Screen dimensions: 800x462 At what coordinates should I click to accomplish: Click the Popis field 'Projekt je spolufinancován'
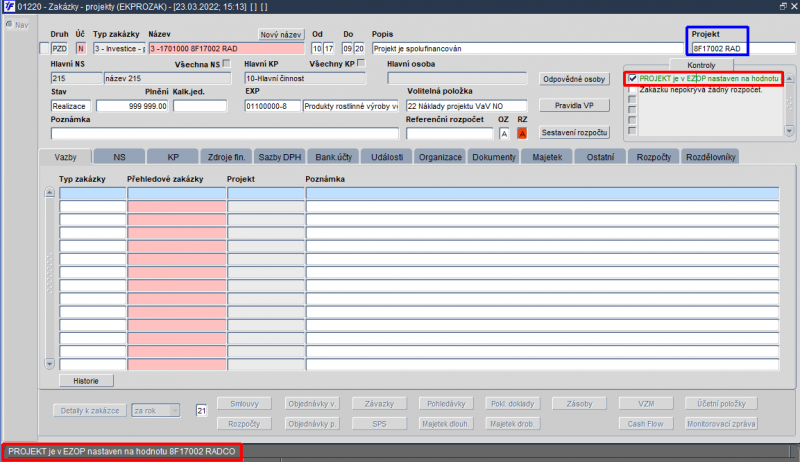point(527,48)
